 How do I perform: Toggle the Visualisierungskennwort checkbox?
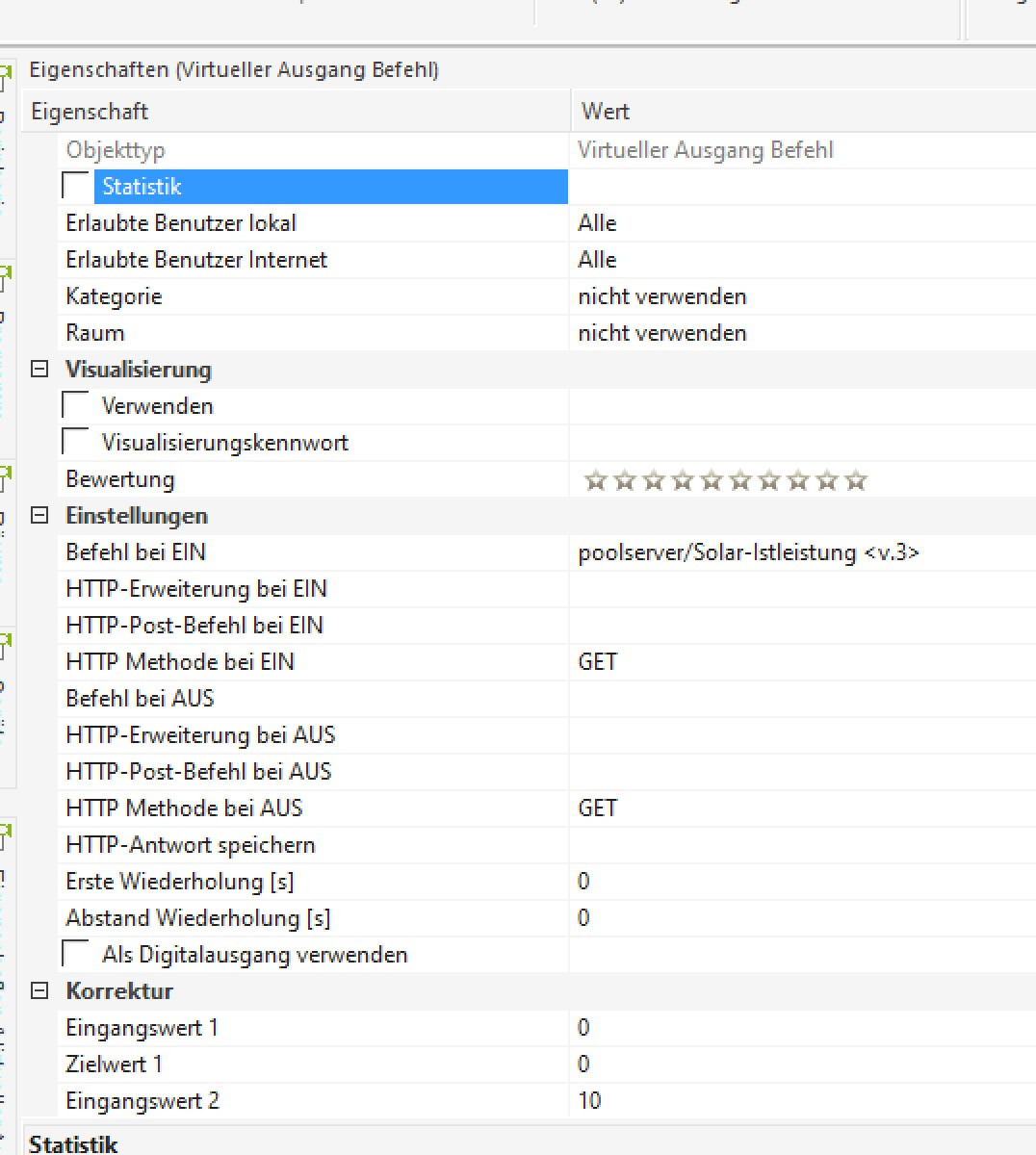(75, 442)
